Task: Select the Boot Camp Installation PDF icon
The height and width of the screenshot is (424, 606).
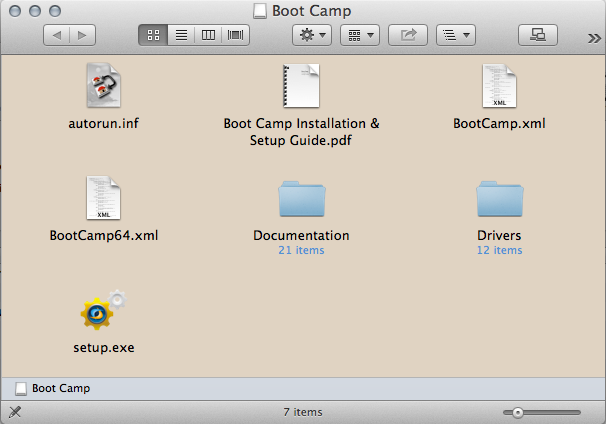Action: (x=301, y=85)
